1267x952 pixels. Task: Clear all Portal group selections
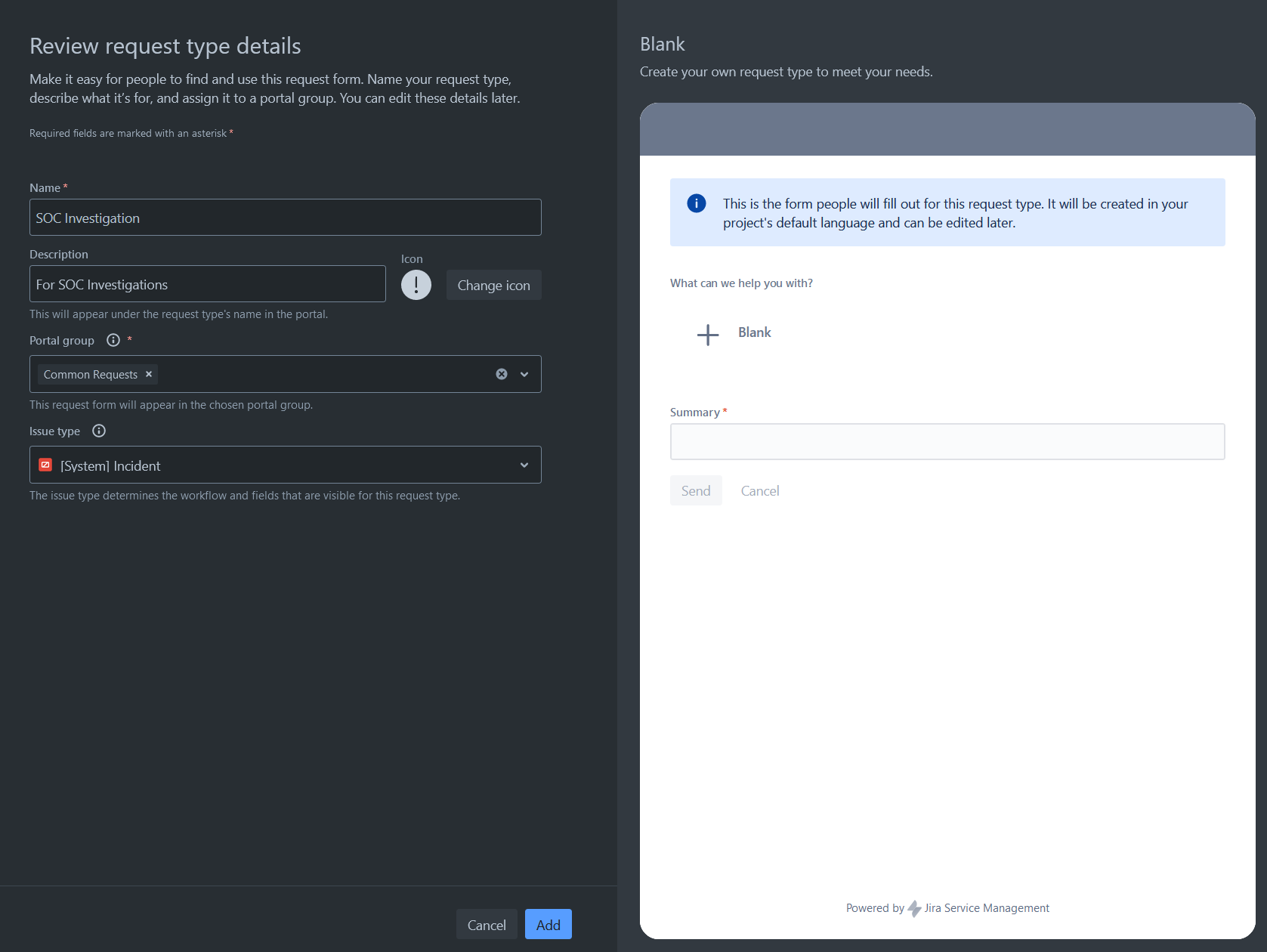click(x=502, y=374)
